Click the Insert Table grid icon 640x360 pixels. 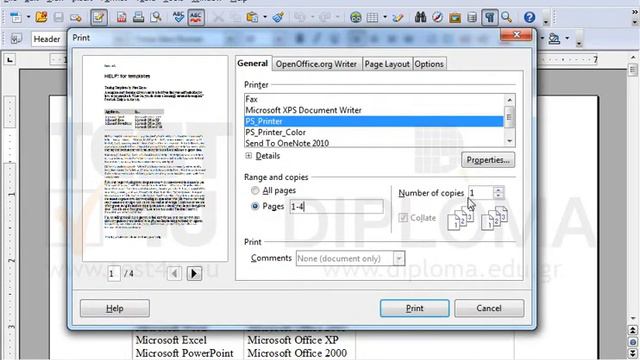pos(372,17)
